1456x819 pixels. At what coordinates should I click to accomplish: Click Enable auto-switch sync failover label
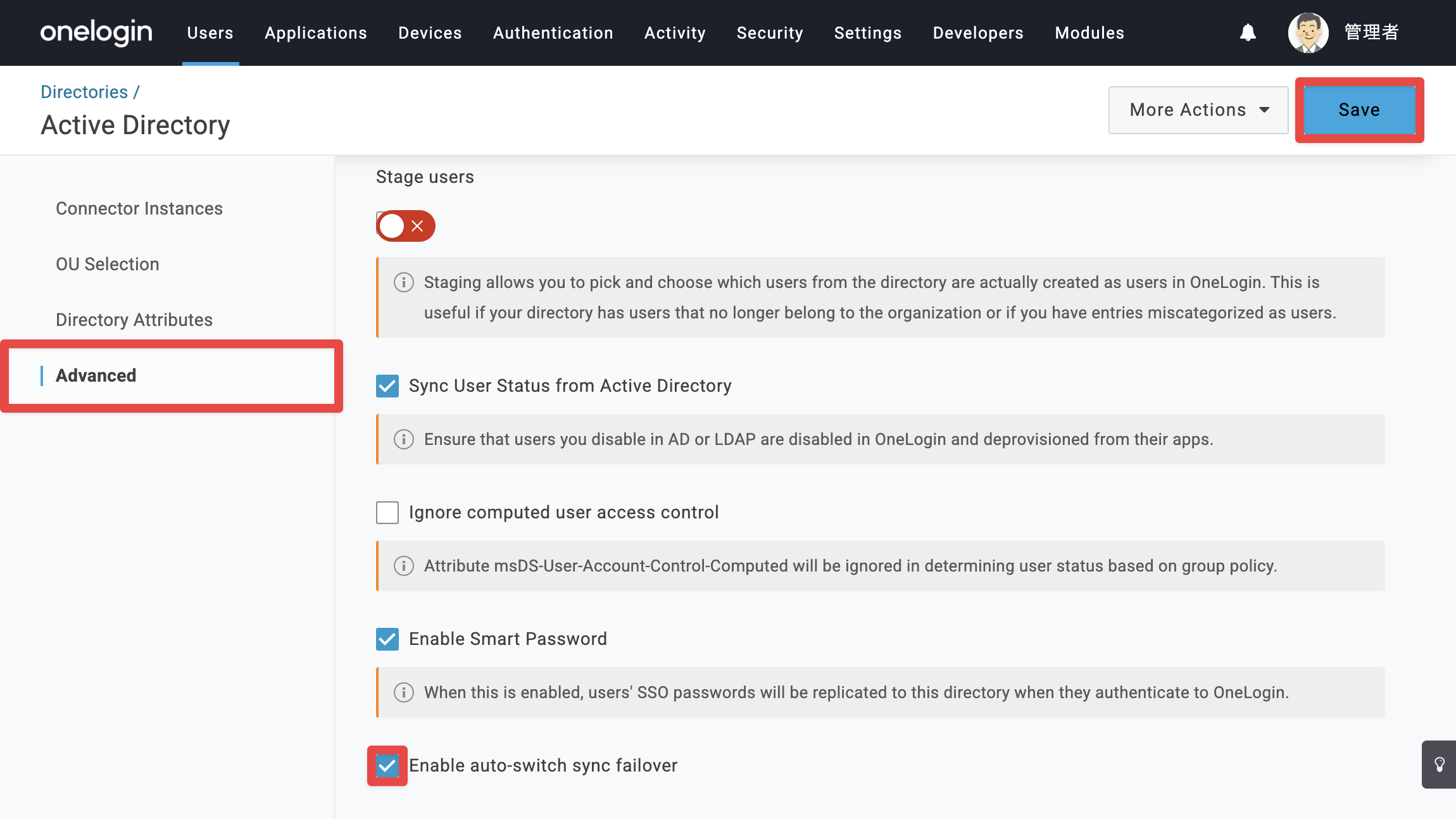pos(543,766)
